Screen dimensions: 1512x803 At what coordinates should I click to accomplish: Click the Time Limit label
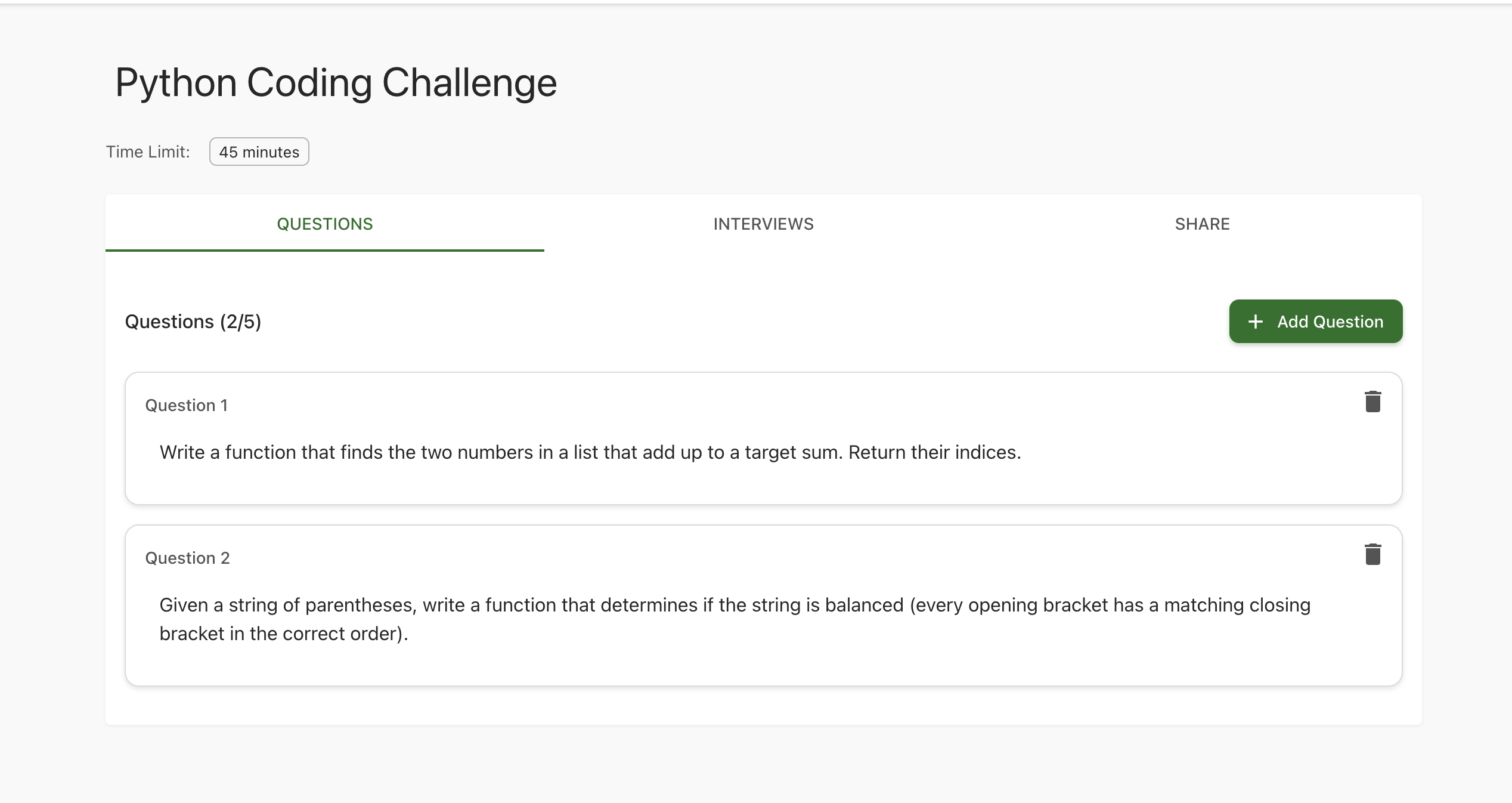[148, 152]
